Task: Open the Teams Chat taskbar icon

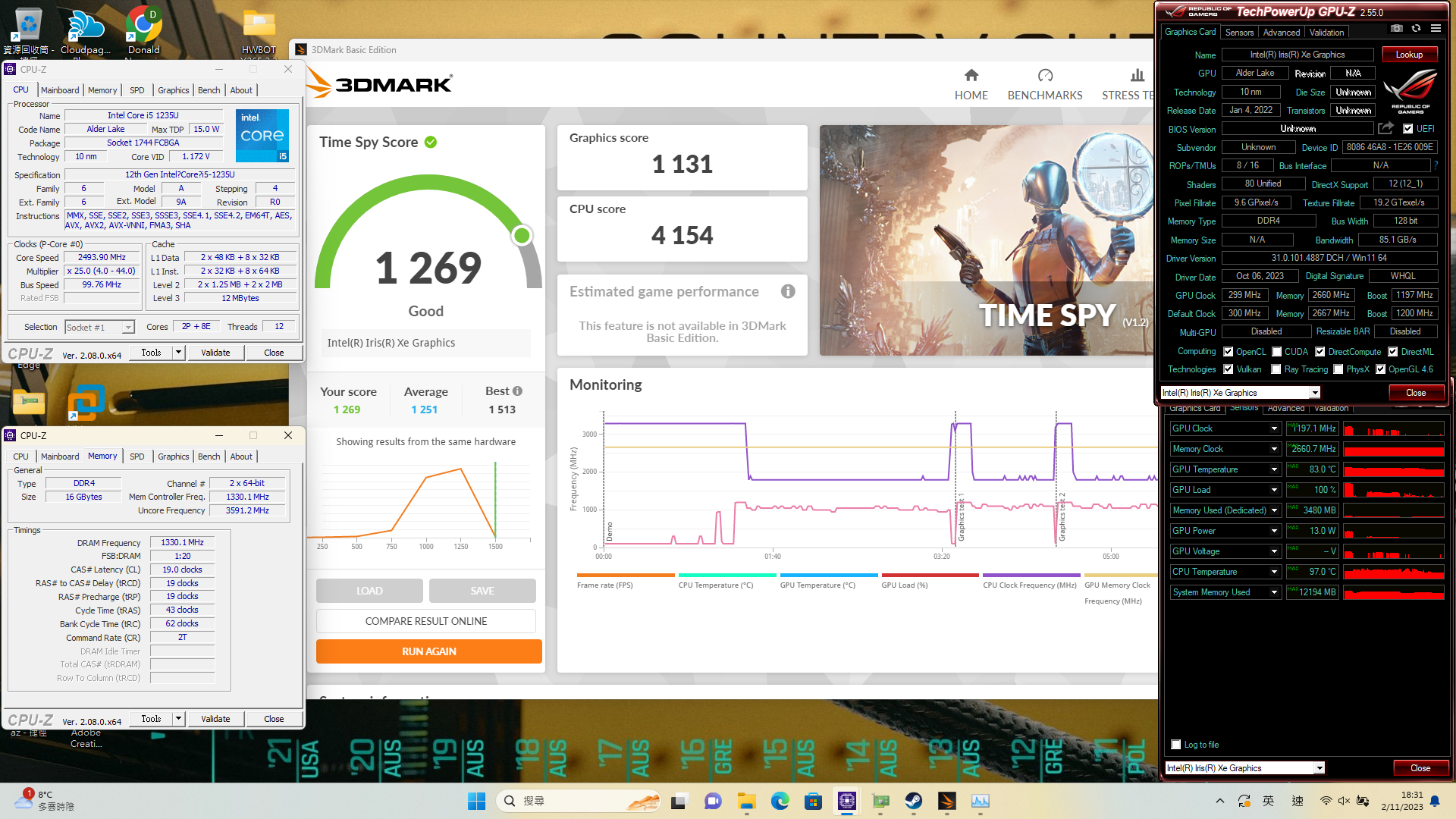Action: (713, 801)
